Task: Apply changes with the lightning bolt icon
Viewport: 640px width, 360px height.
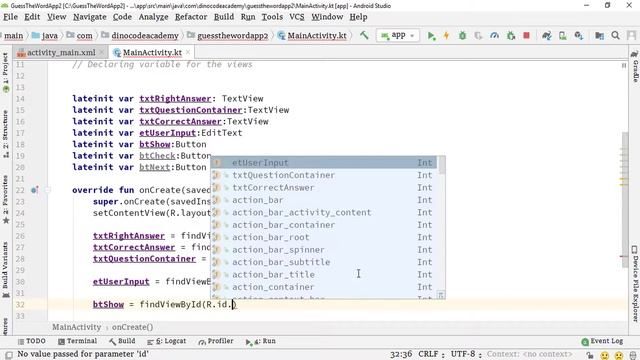Action: pos(447,36)
